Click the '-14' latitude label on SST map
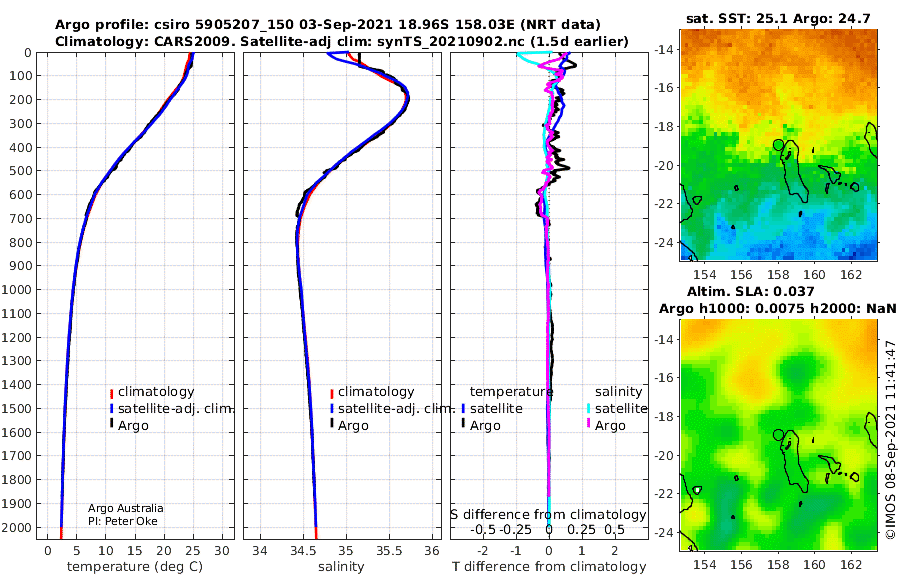Viewport: 900px width, 580px height. point(663,49)
